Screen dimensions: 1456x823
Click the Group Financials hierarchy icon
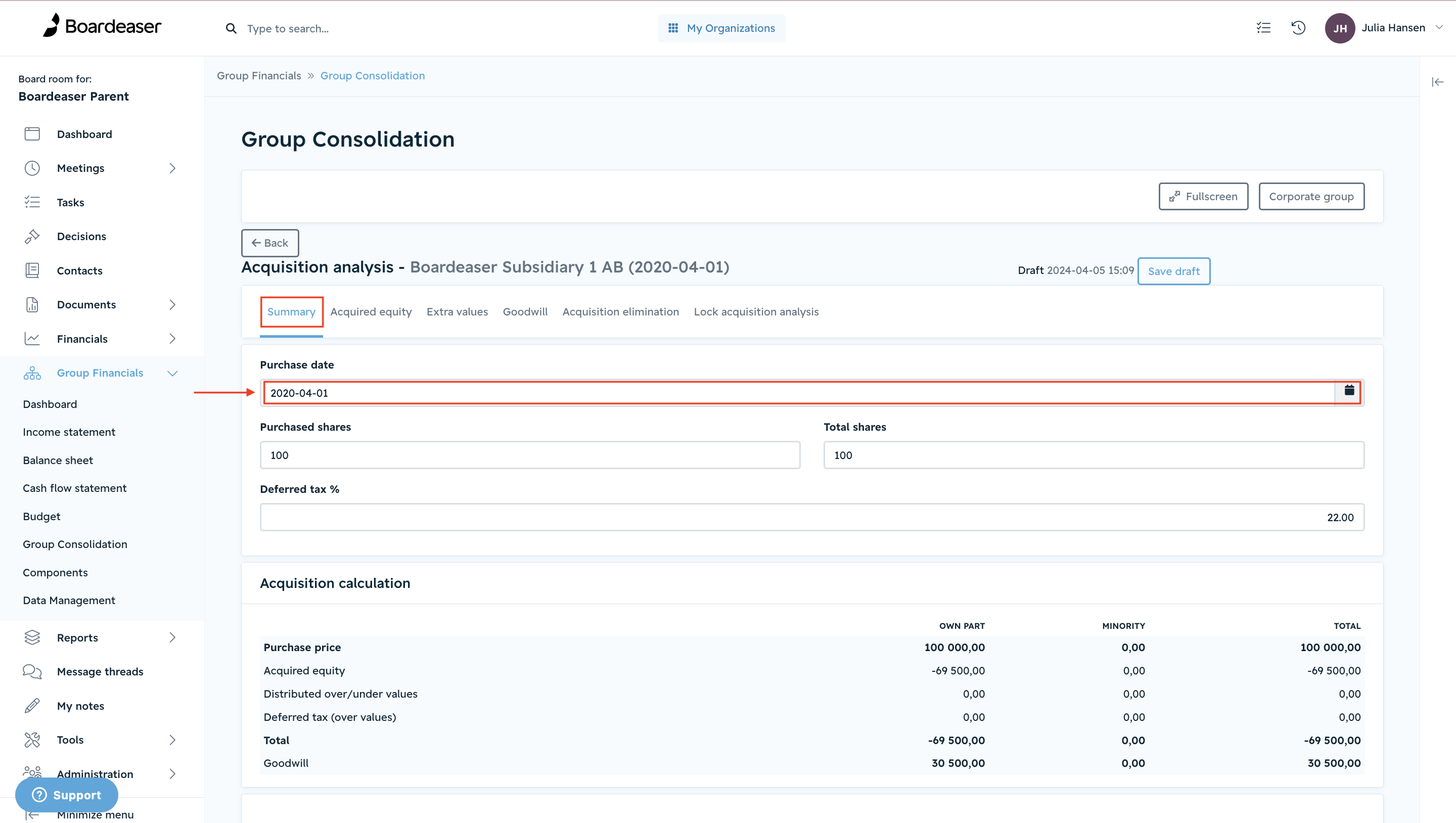[32, 373]
